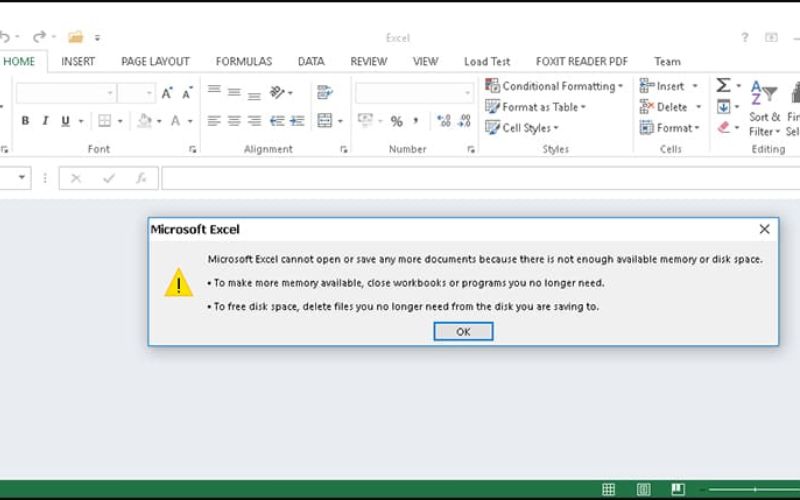Click Align Left icon
The height and width of the screenshot is (500, 800).
click(214, 121)
